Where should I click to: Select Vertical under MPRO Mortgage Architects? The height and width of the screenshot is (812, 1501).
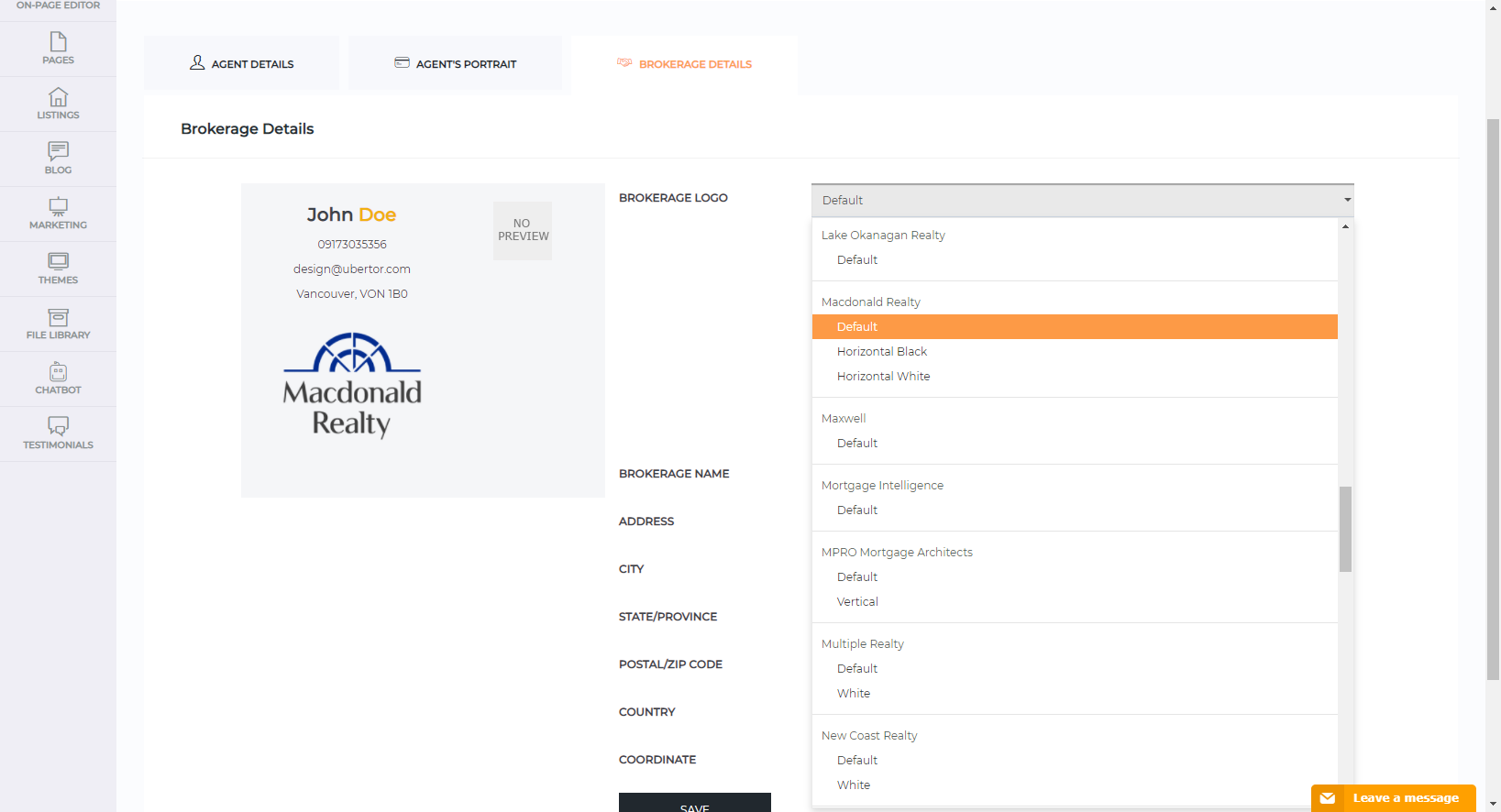[x=1075, y=602]
